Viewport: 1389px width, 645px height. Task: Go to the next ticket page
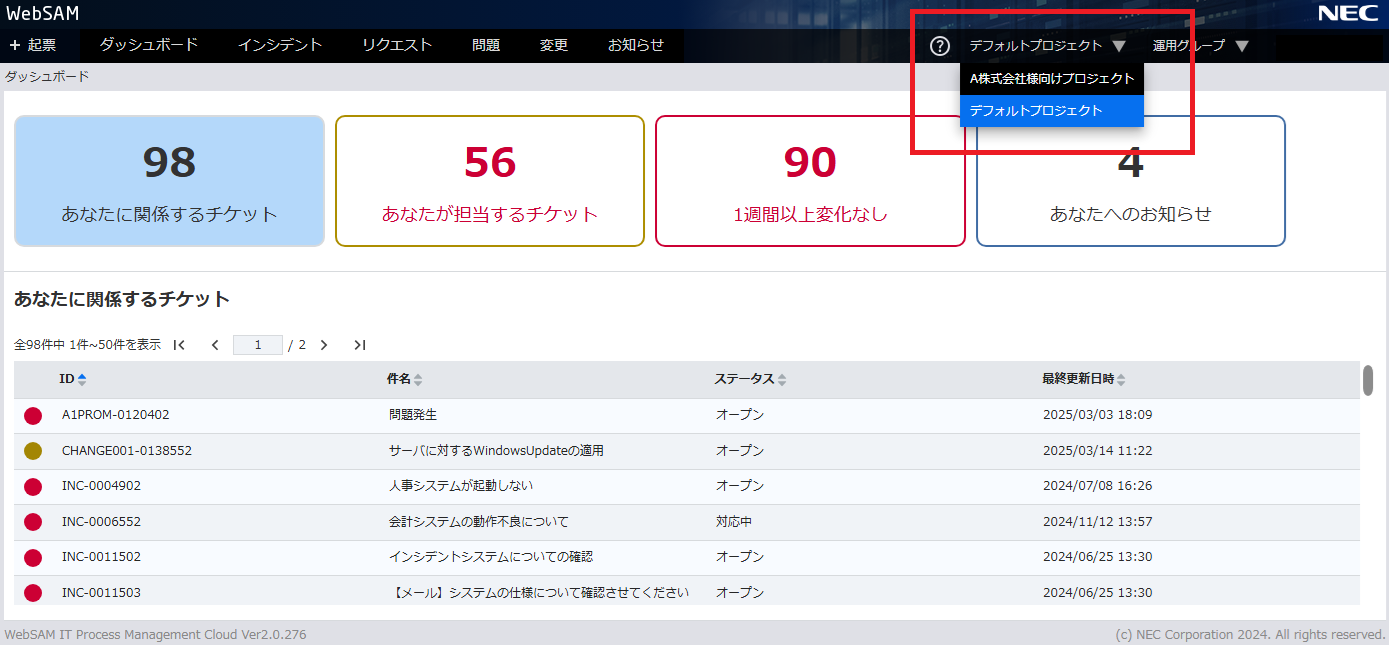324,345
